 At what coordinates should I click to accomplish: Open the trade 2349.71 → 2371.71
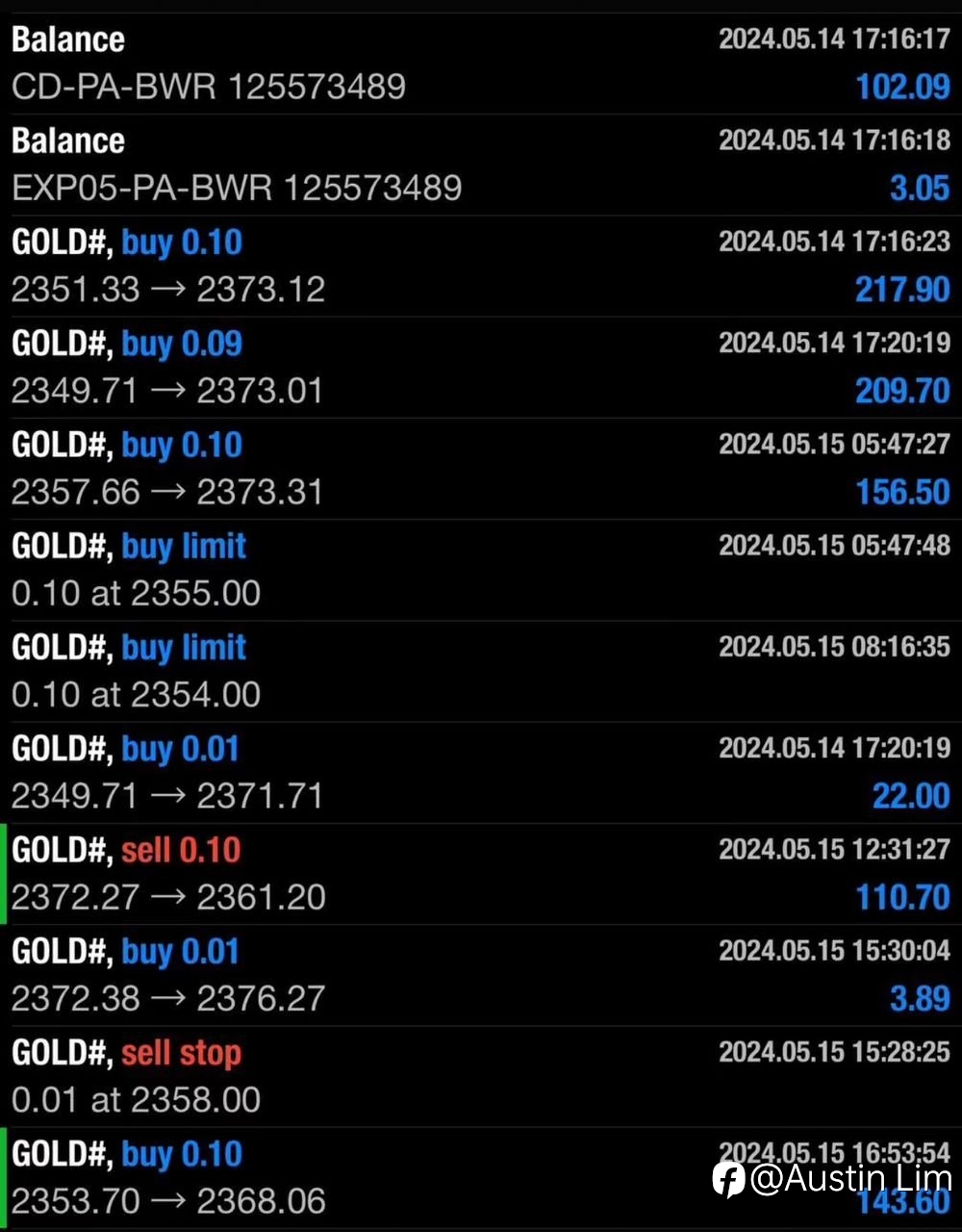481,772
